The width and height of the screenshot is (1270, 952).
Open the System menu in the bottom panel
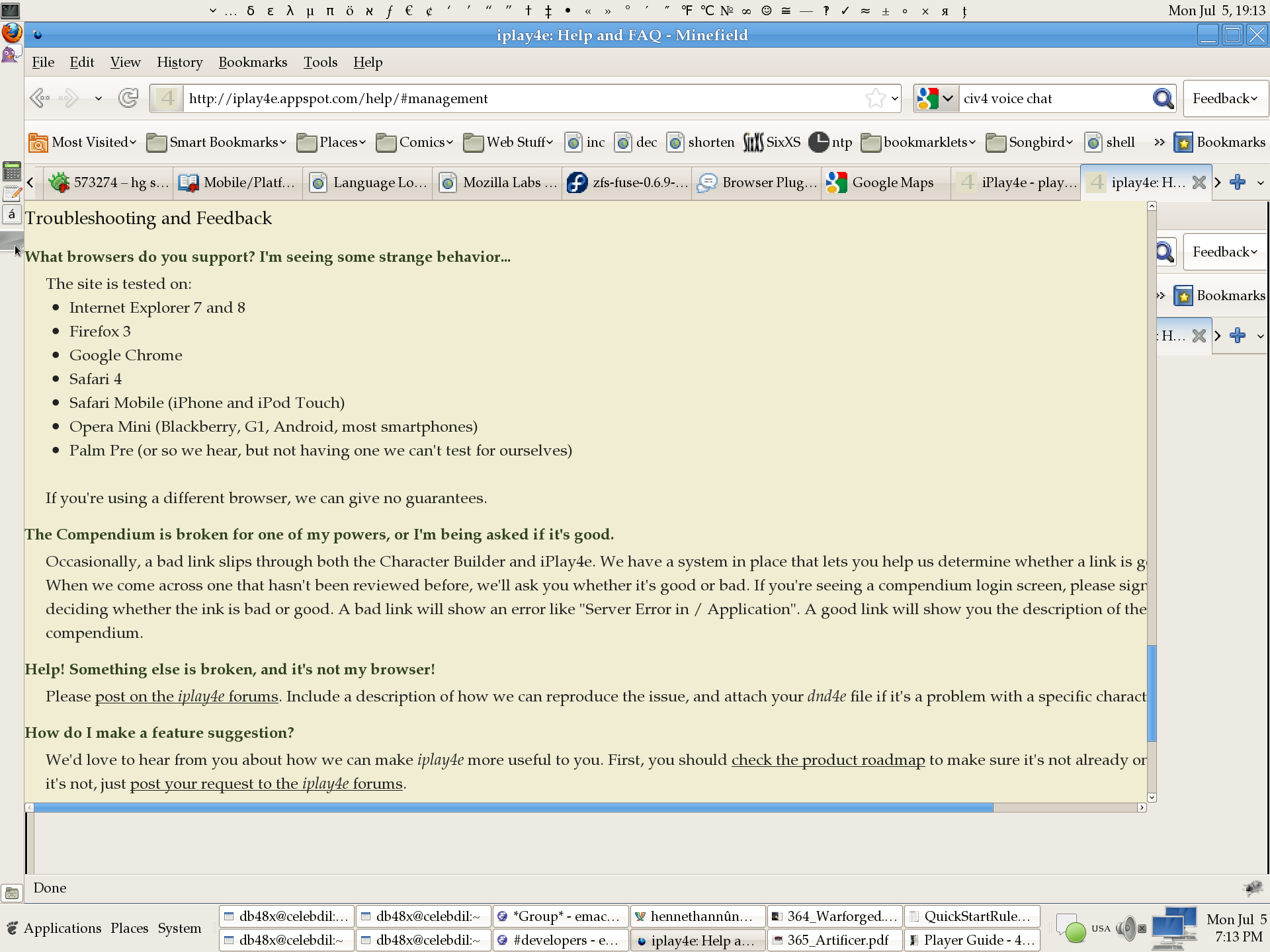click(179, 928)
